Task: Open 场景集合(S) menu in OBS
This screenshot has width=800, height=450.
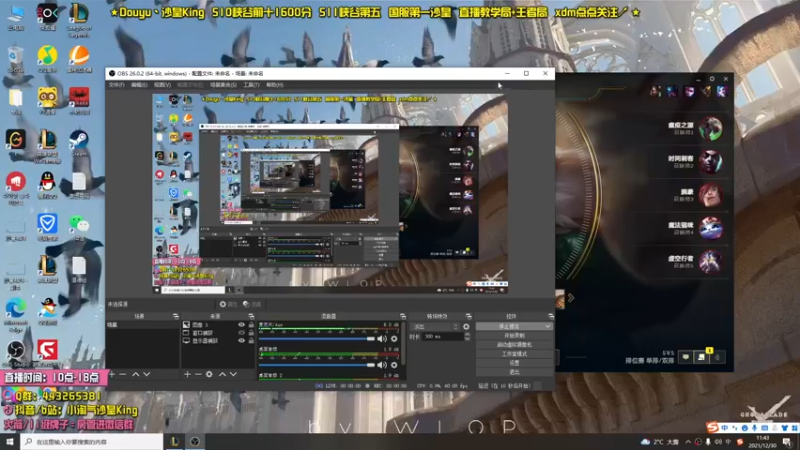Action: tap(223, 85)
